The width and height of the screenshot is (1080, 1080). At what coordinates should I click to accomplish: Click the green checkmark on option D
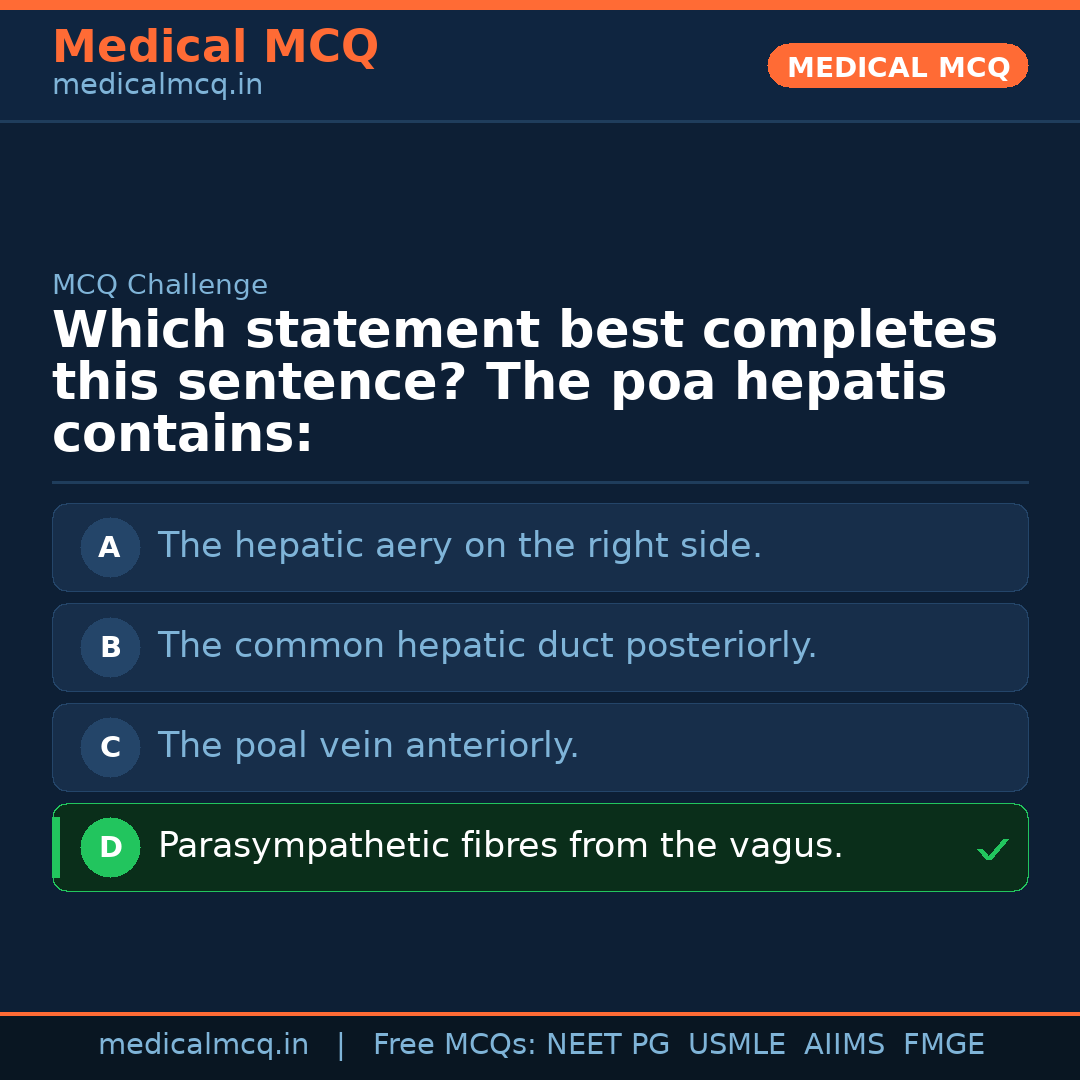click(992, 849)
